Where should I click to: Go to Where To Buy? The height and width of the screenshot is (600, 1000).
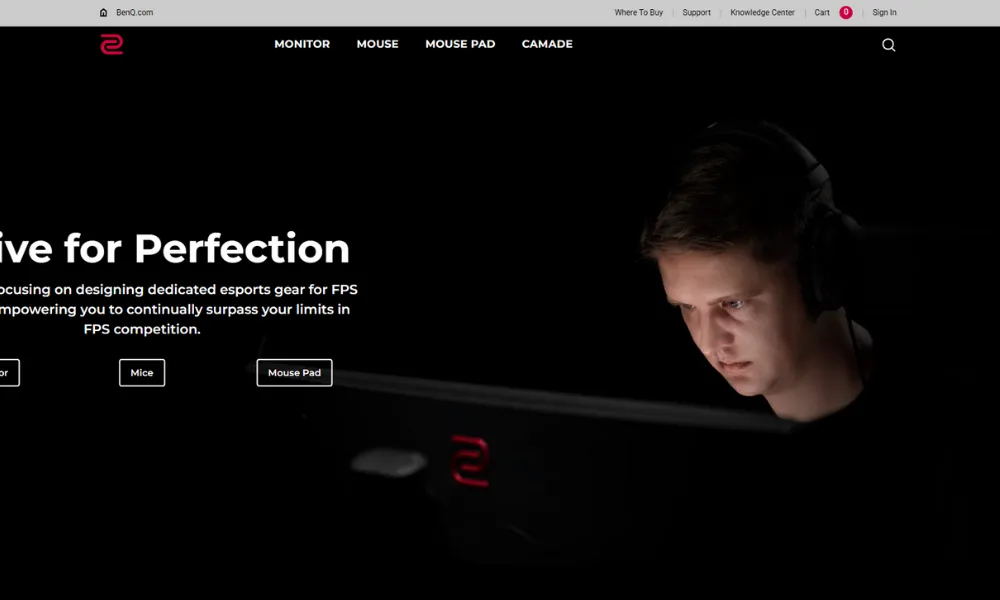tap(638, 12)
